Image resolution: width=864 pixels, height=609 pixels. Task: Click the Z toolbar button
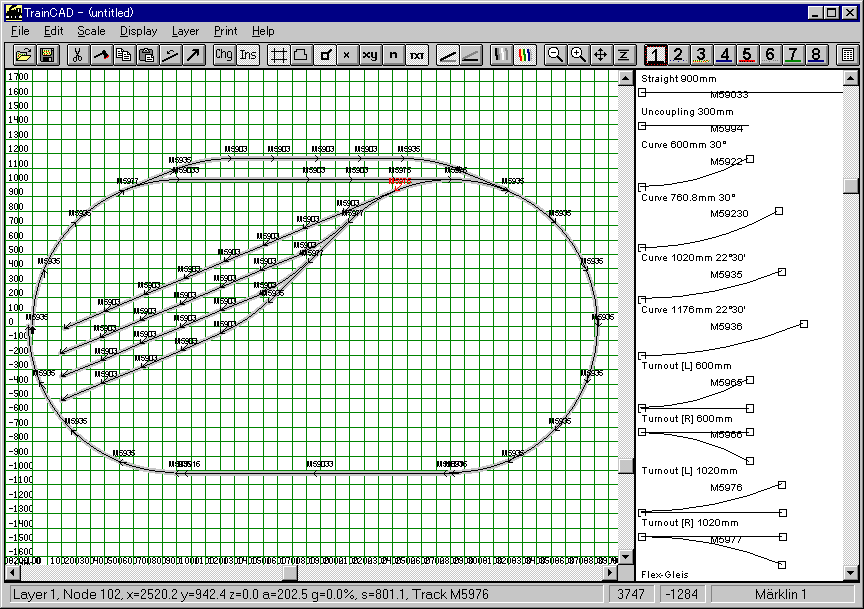coord(624,55)
